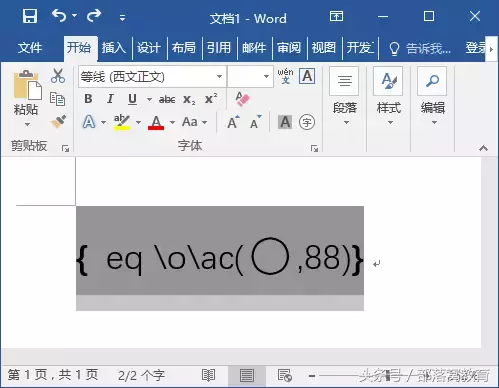Open Ribbon Display Options
Viewport: 499px width, 388px height.
[x=336, y=16]
